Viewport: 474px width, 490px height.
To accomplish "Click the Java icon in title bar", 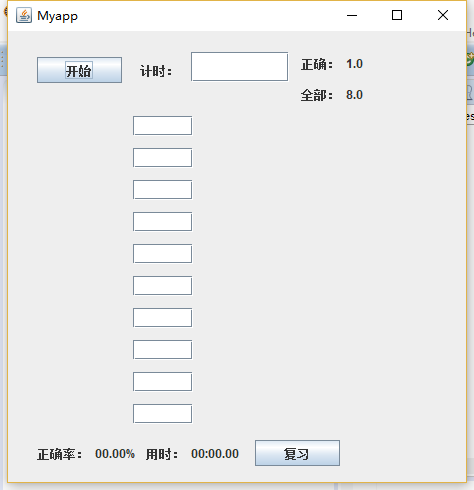I will 24,15.
